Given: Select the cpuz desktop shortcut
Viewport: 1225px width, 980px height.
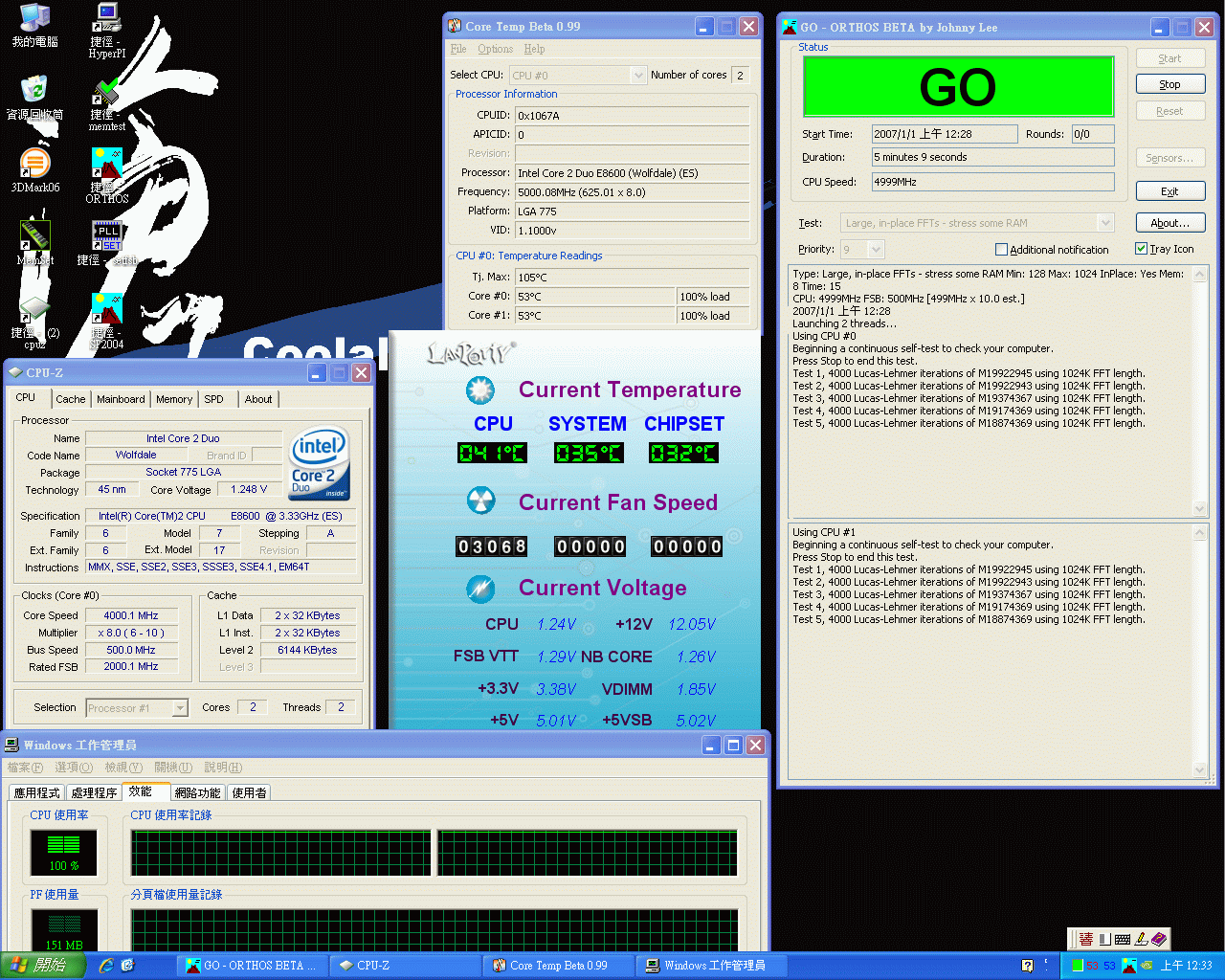Looking at the screenshot, I should (x=34, y=322).
